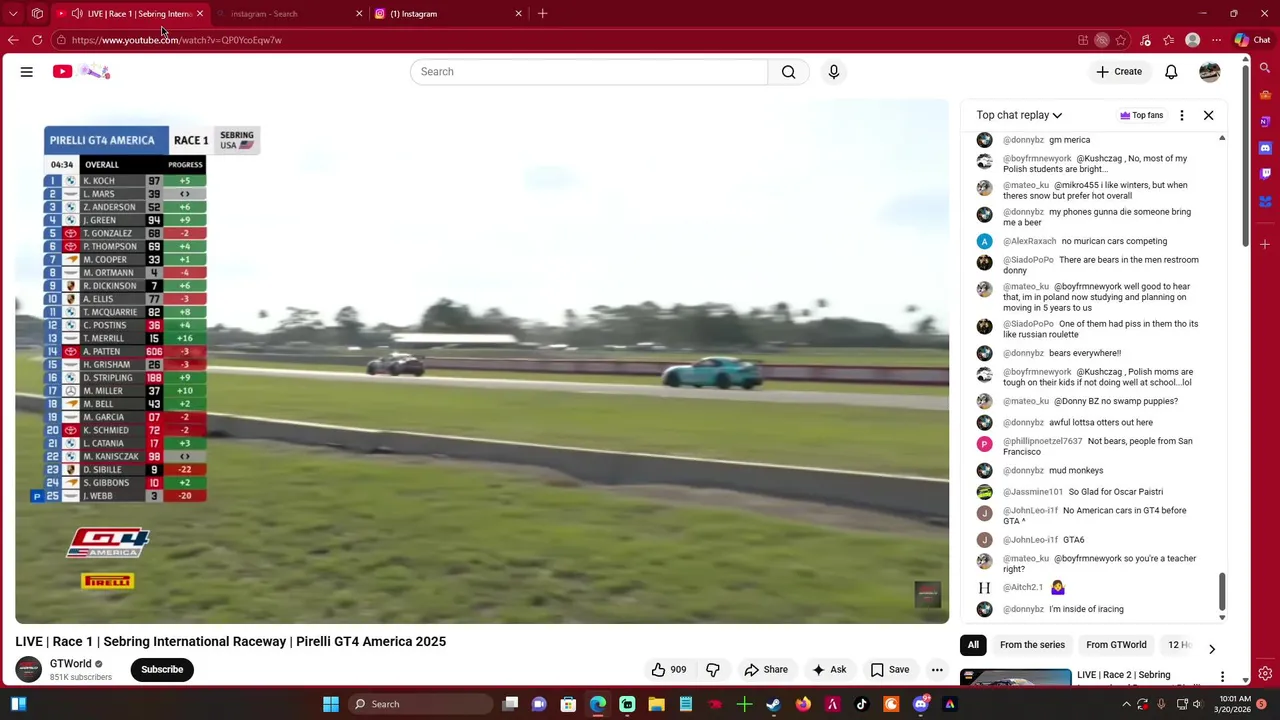Viewport: 1280px width, 720px height.
Task: Expand the Top chat replay dropdown
Action: (x=1019, y=115)
